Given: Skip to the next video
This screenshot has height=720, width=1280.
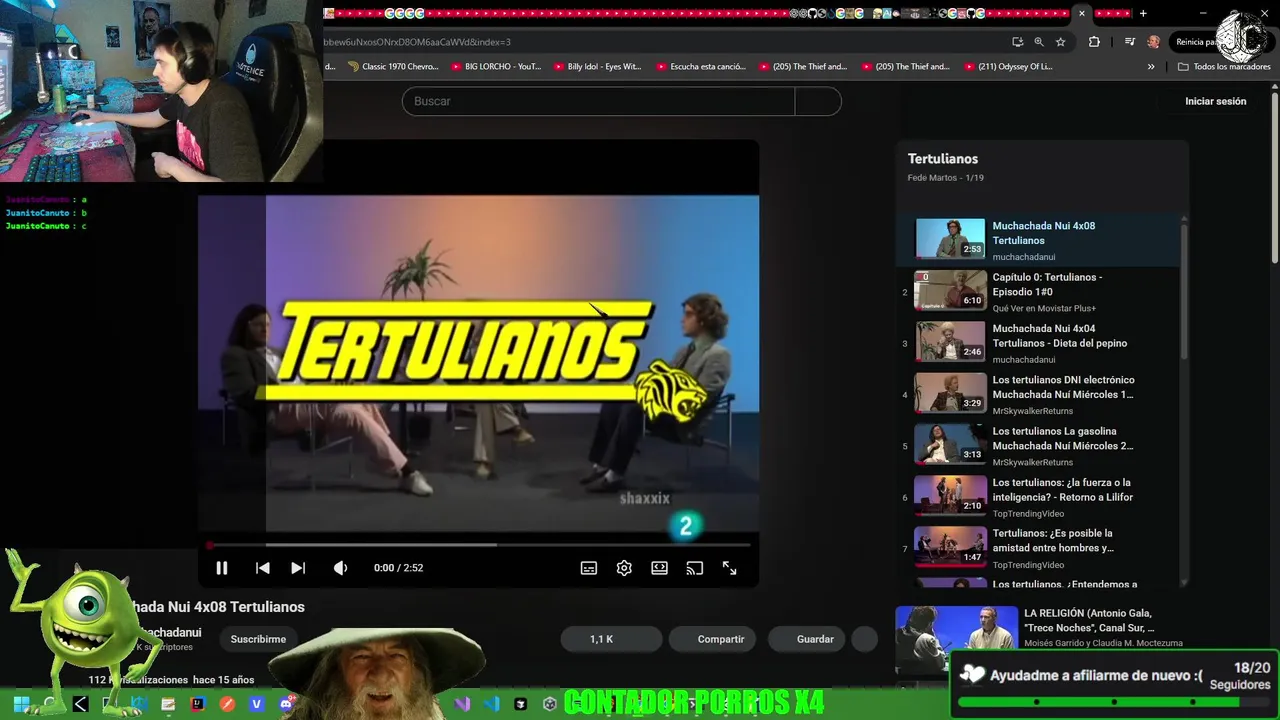Looking at the screenshot, I should (298, 568).
